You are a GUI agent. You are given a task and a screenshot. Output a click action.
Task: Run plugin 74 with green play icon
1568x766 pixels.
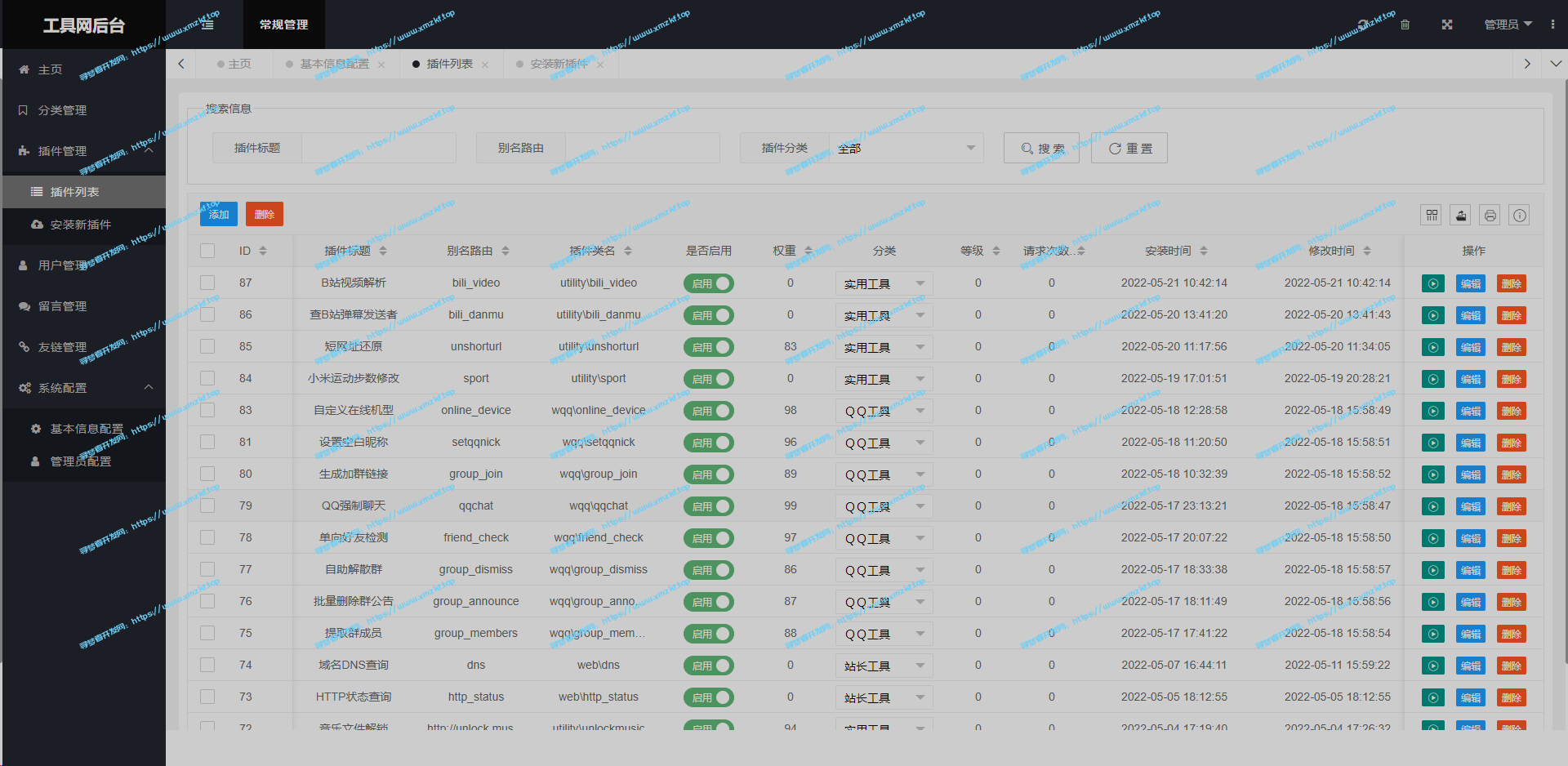click(1433, 666)
